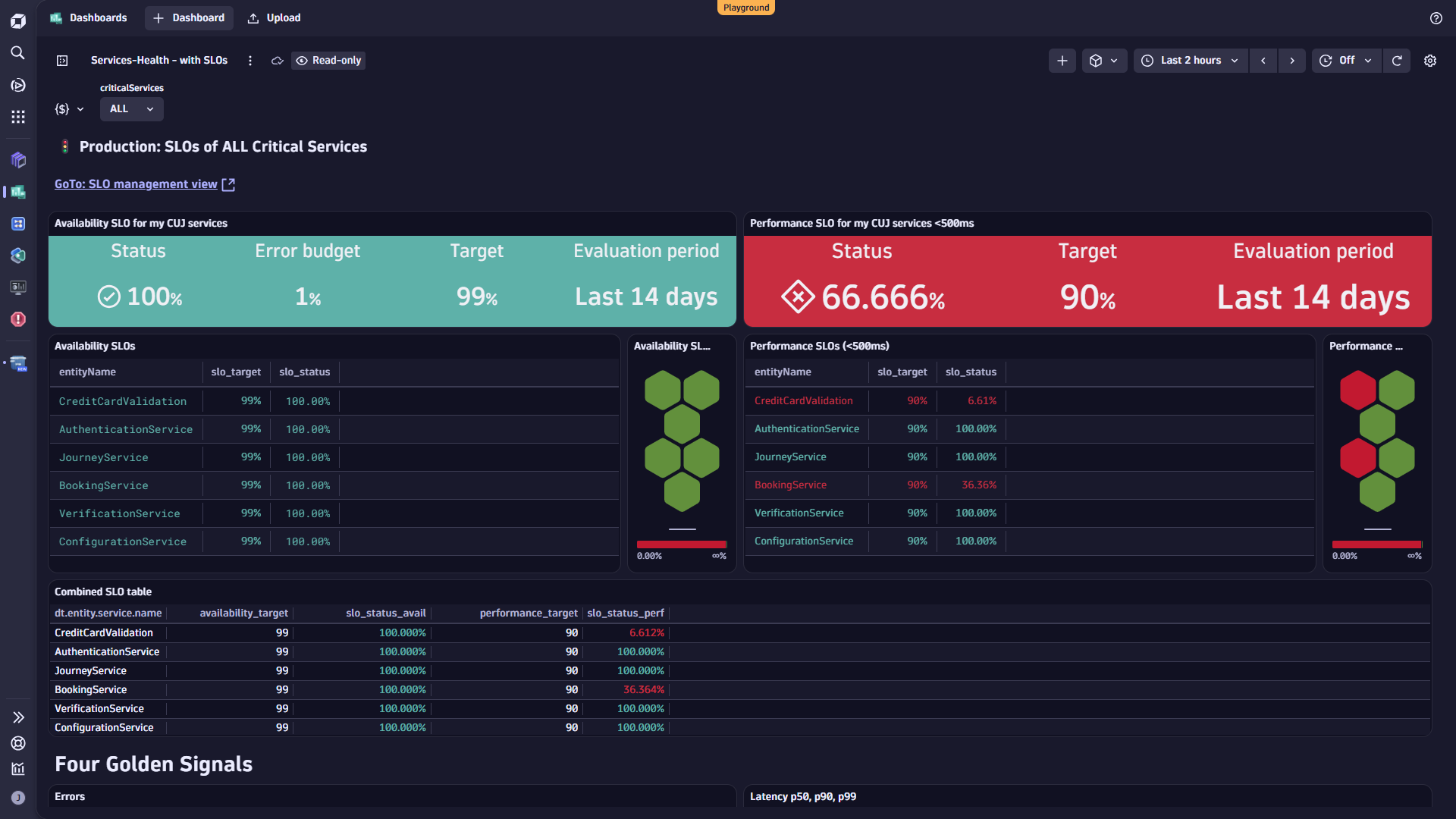
Task: Open dashboard settings gear icon
Action: tap(1430, 61)
